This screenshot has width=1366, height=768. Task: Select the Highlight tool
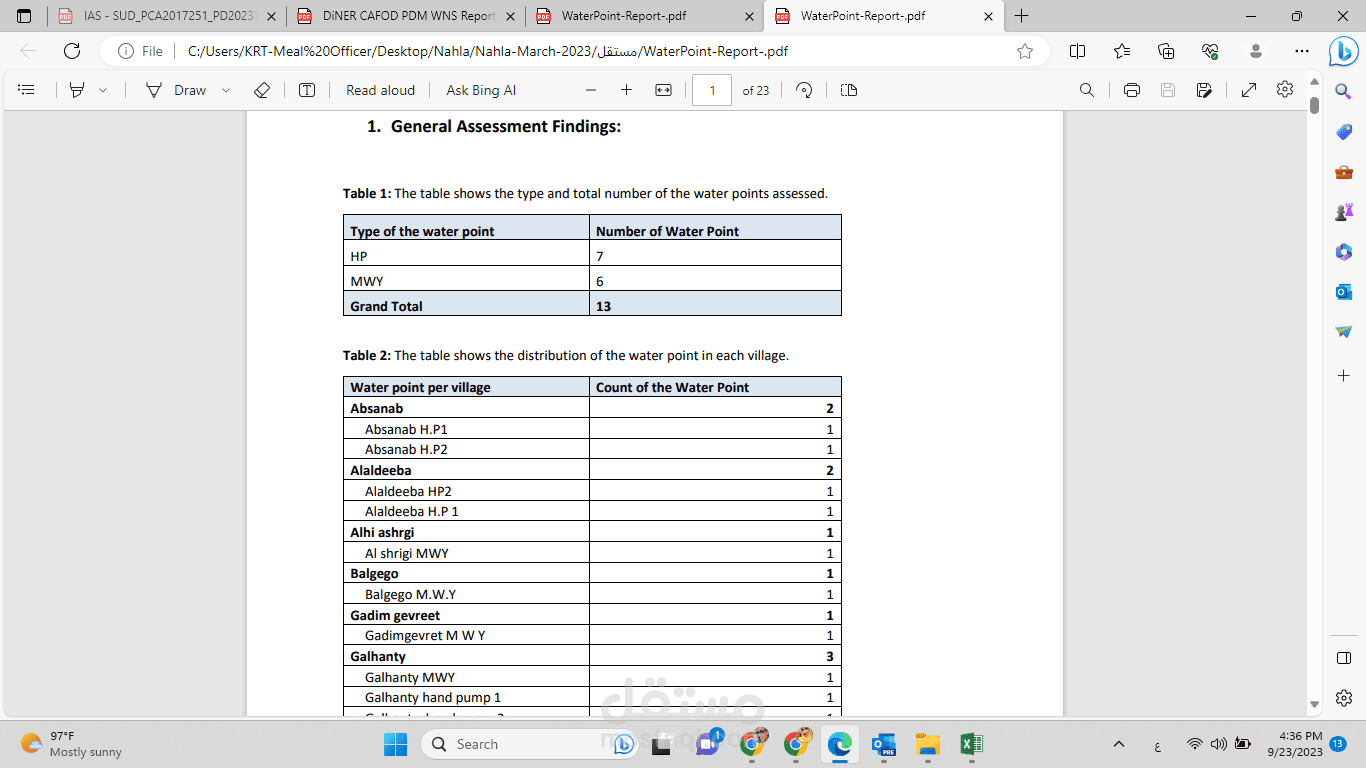[x=77, y=90]
